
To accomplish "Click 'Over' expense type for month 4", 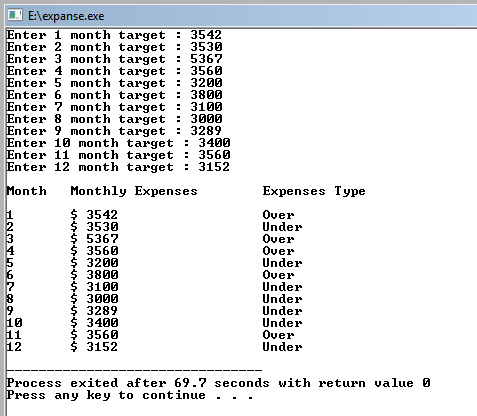I will [x=278, y=251].
